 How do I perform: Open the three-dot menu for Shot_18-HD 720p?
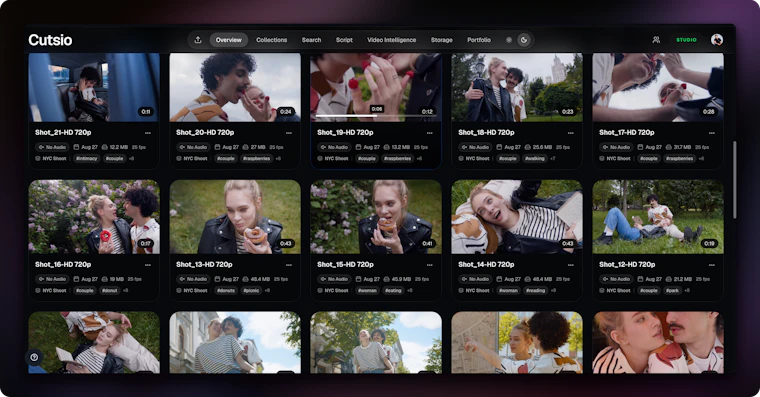coord(570,133)
